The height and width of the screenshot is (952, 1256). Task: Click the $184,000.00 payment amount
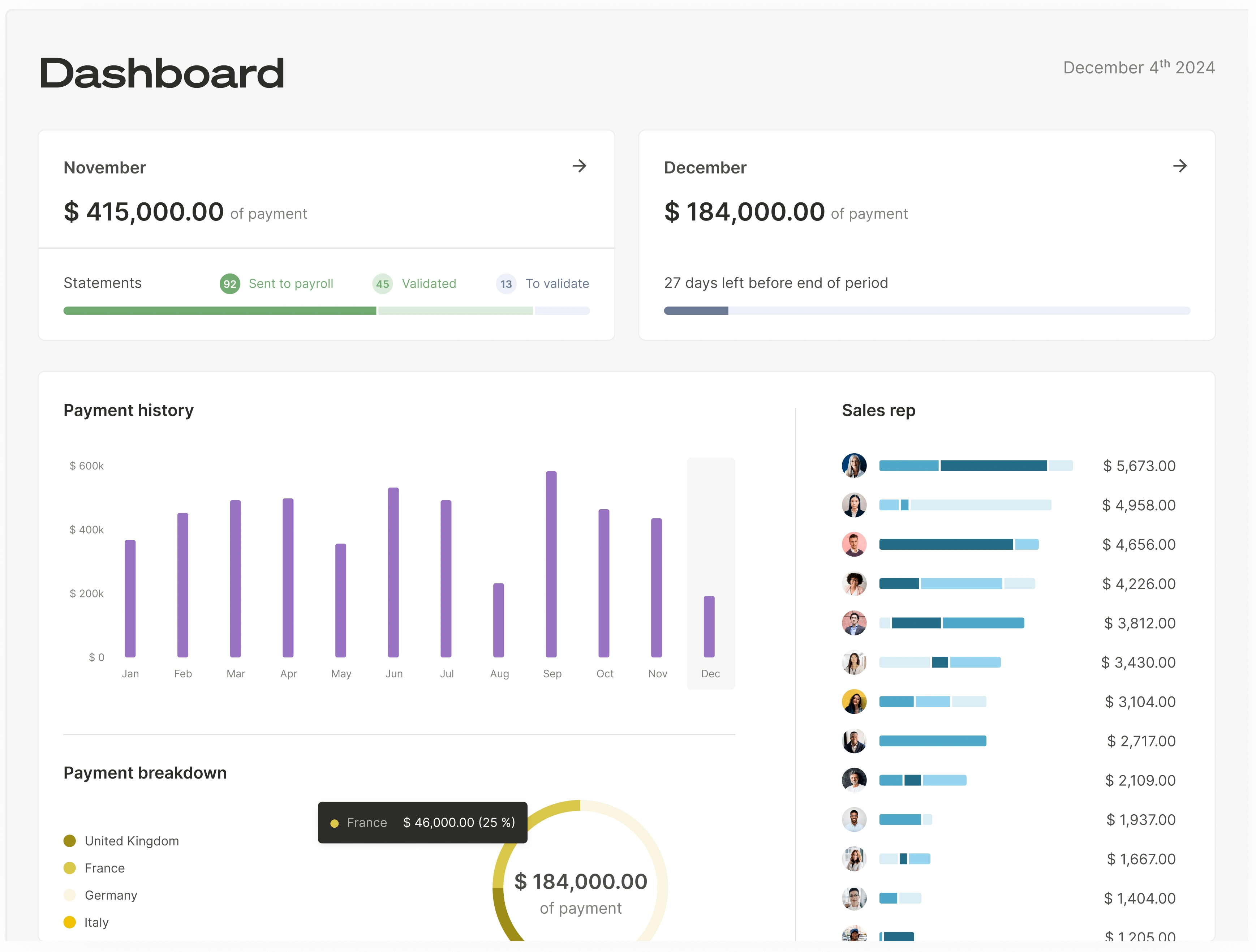pyautogui.click(x=744, y=211)
